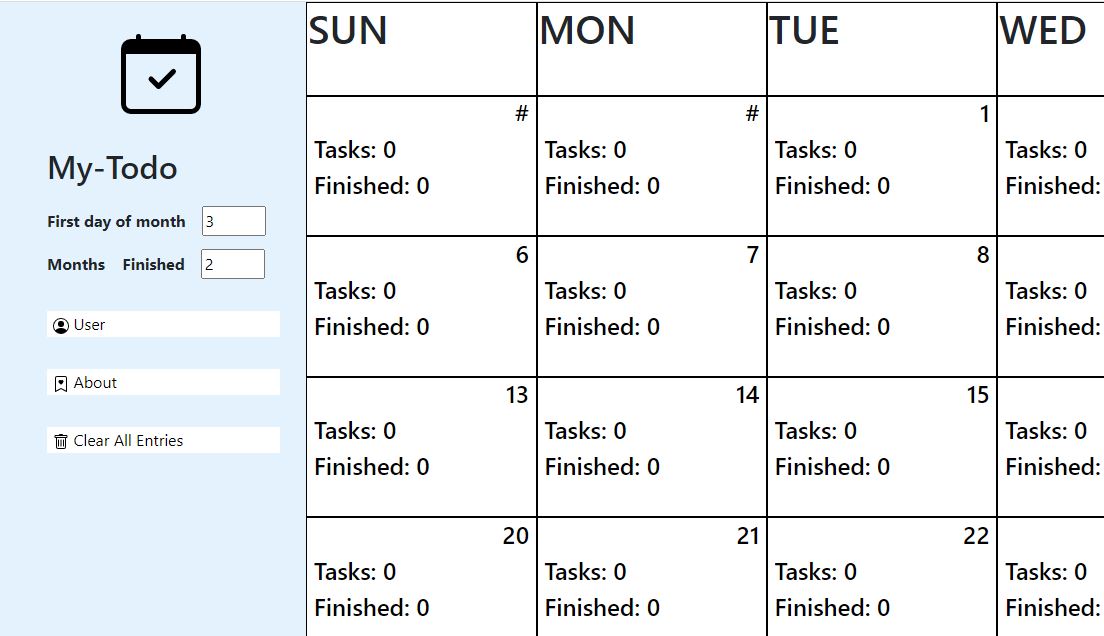Open the day 13 calendar cell

coord(421,447)
